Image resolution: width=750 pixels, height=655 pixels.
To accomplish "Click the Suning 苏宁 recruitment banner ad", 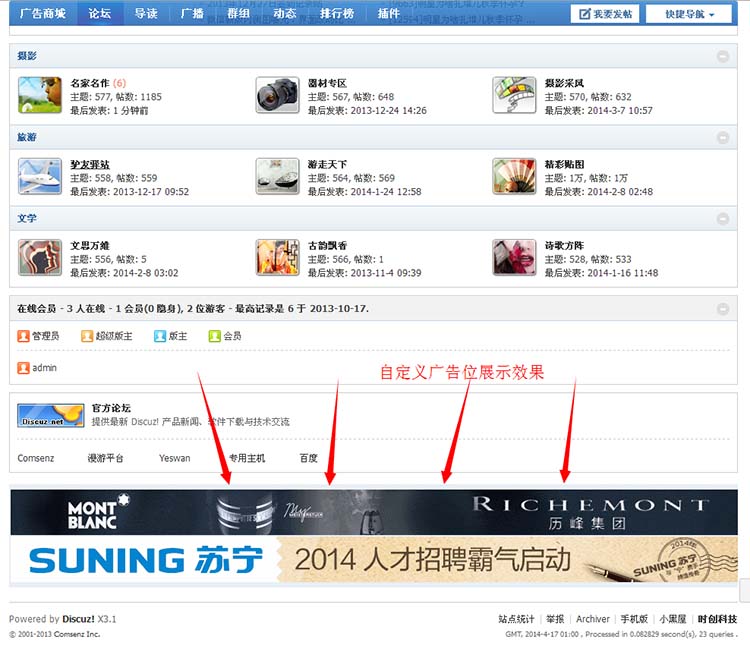I will click(x=374, y=559).
